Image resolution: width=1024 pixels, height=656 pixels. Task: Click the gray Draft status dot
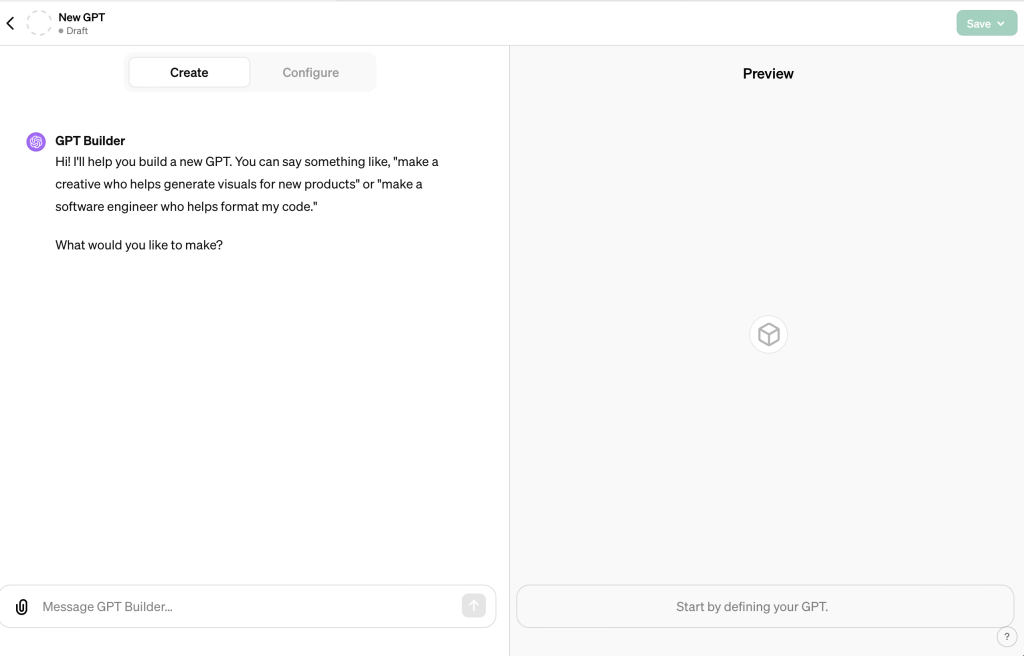click(61, 31)
